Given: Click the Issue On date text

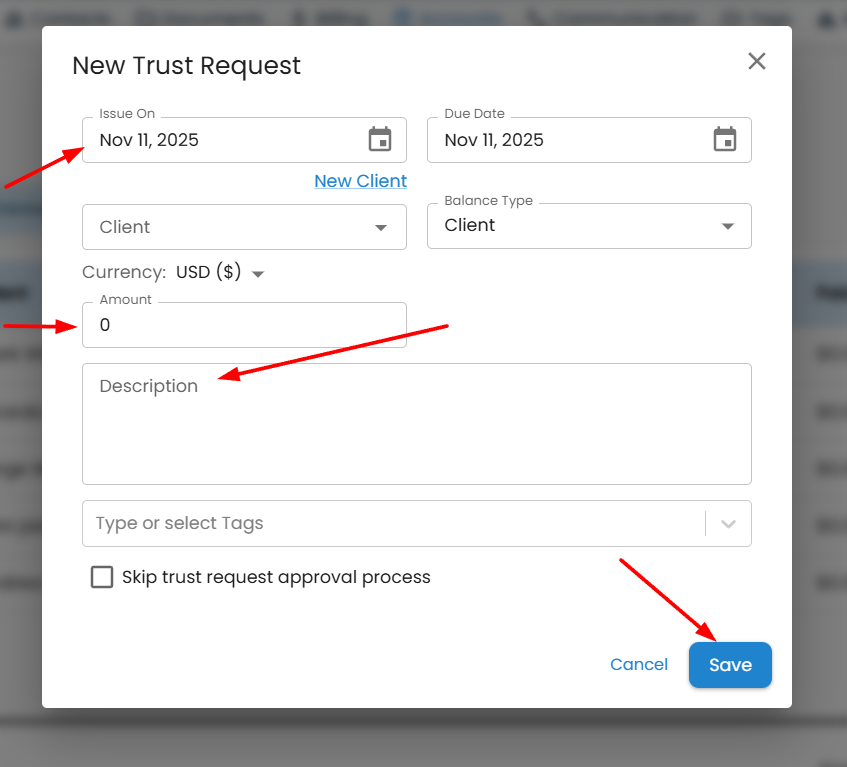Looking at the screenshot, I should (x=150, y=140).
